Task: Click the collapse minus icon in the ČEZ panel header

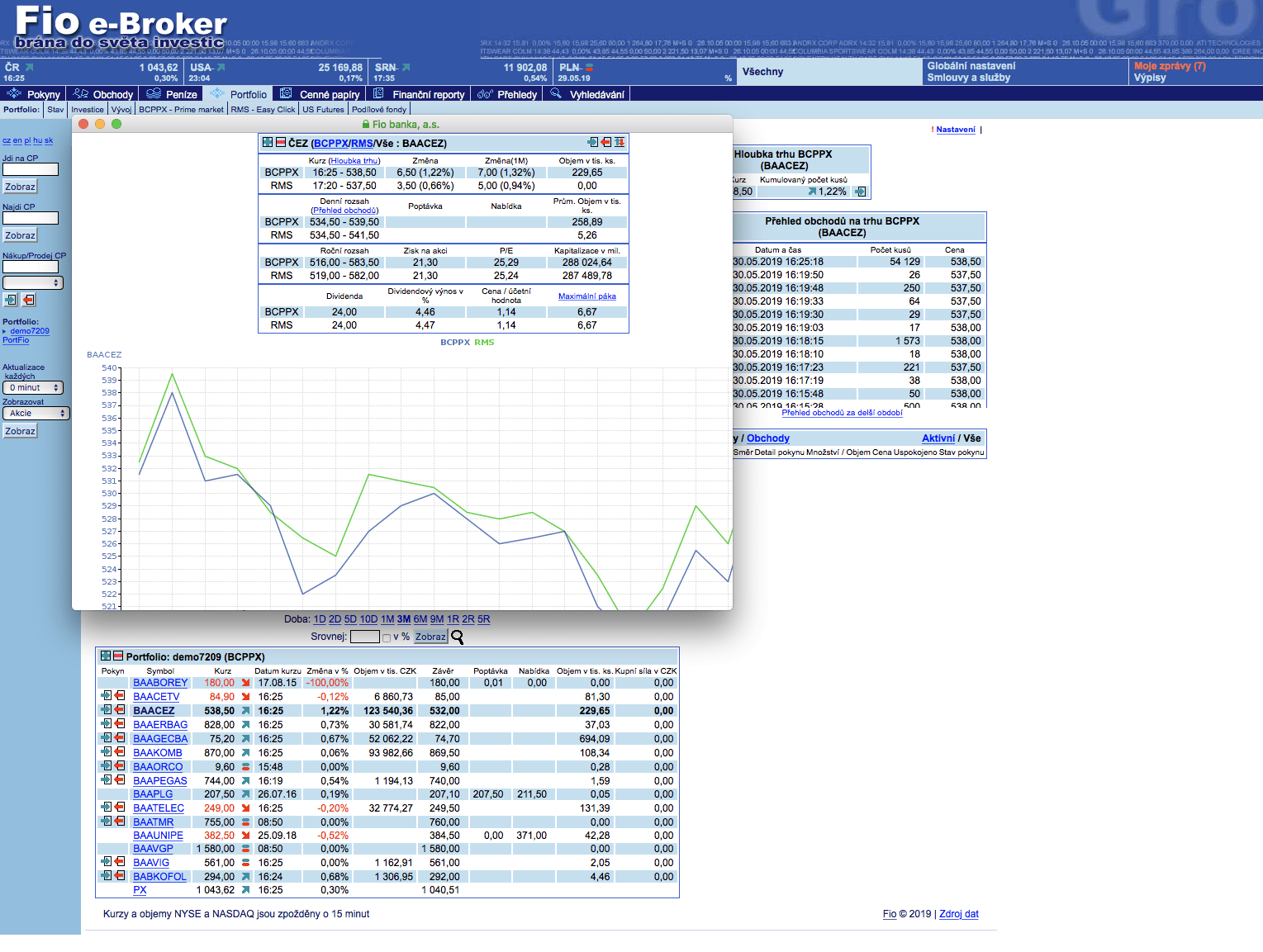Action: [x=280, y=143]
